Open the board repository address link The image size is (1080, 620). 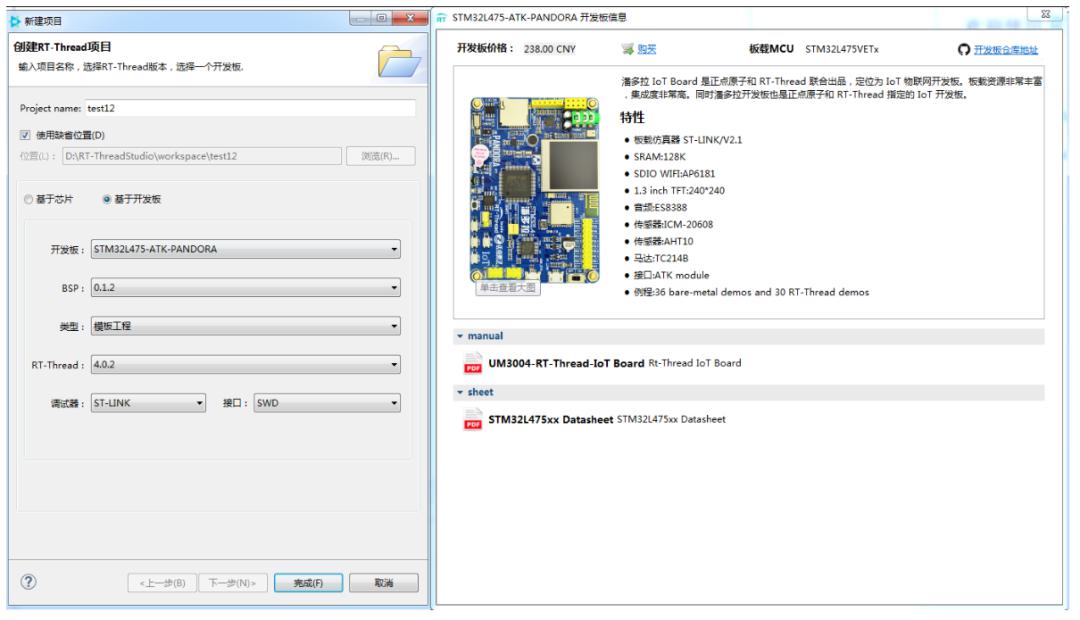(x=1006, y=50)
